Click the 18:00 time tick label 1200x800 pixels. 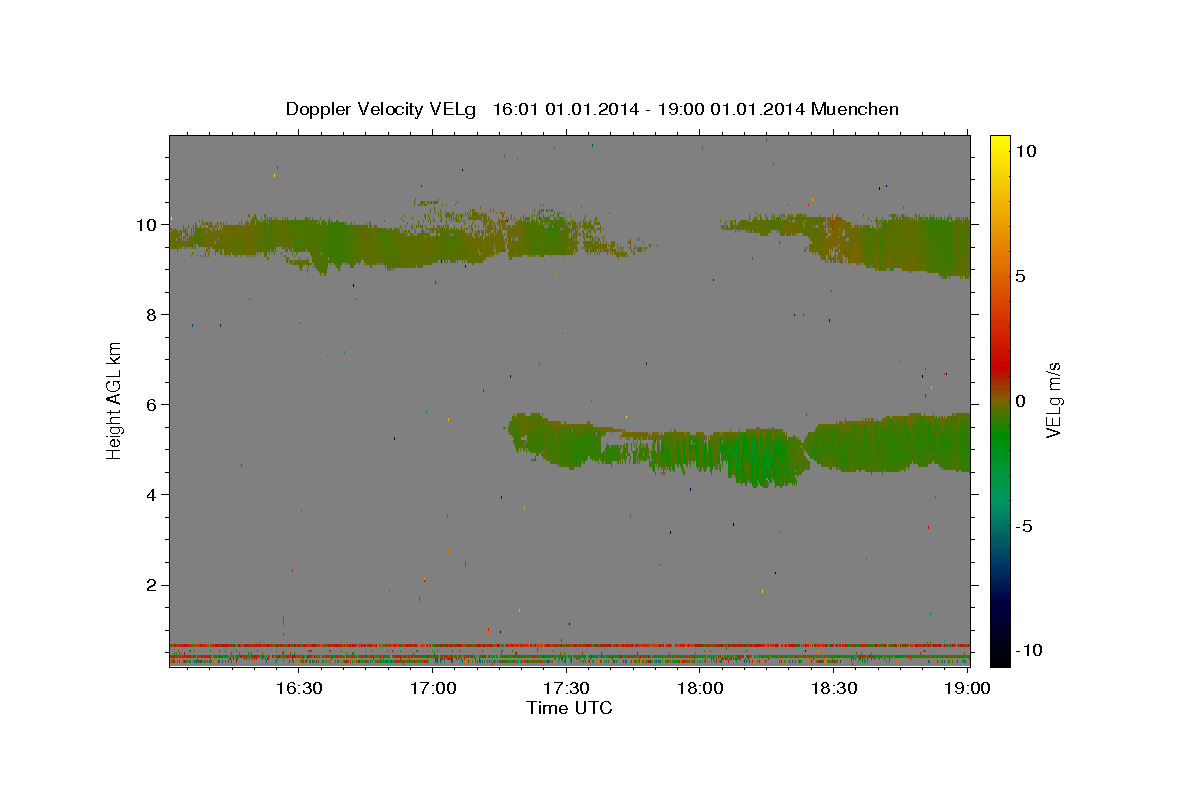point(700,689)
